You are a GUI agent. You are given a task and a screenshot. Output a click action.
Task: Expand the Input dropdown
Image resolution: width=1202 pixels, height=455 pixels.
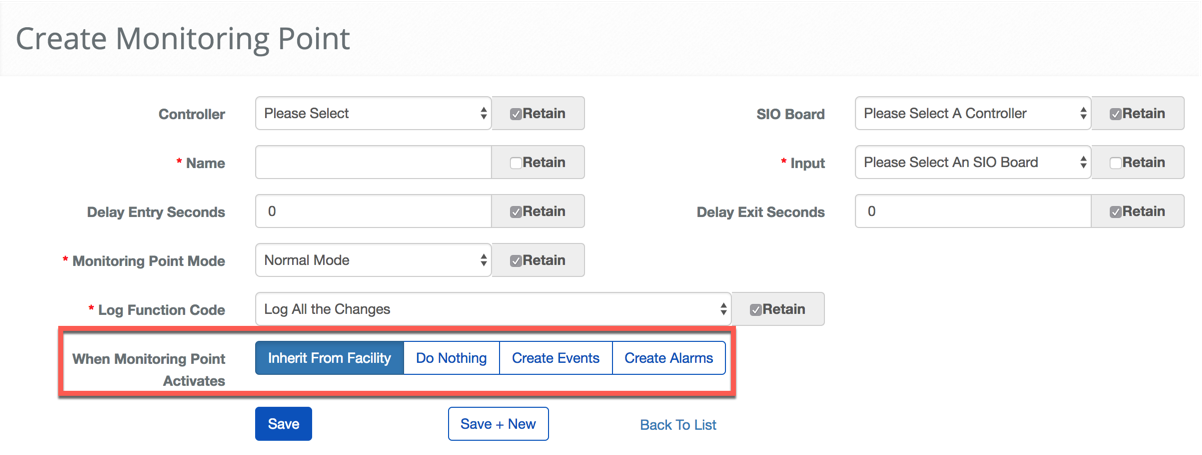coord(972,163)
